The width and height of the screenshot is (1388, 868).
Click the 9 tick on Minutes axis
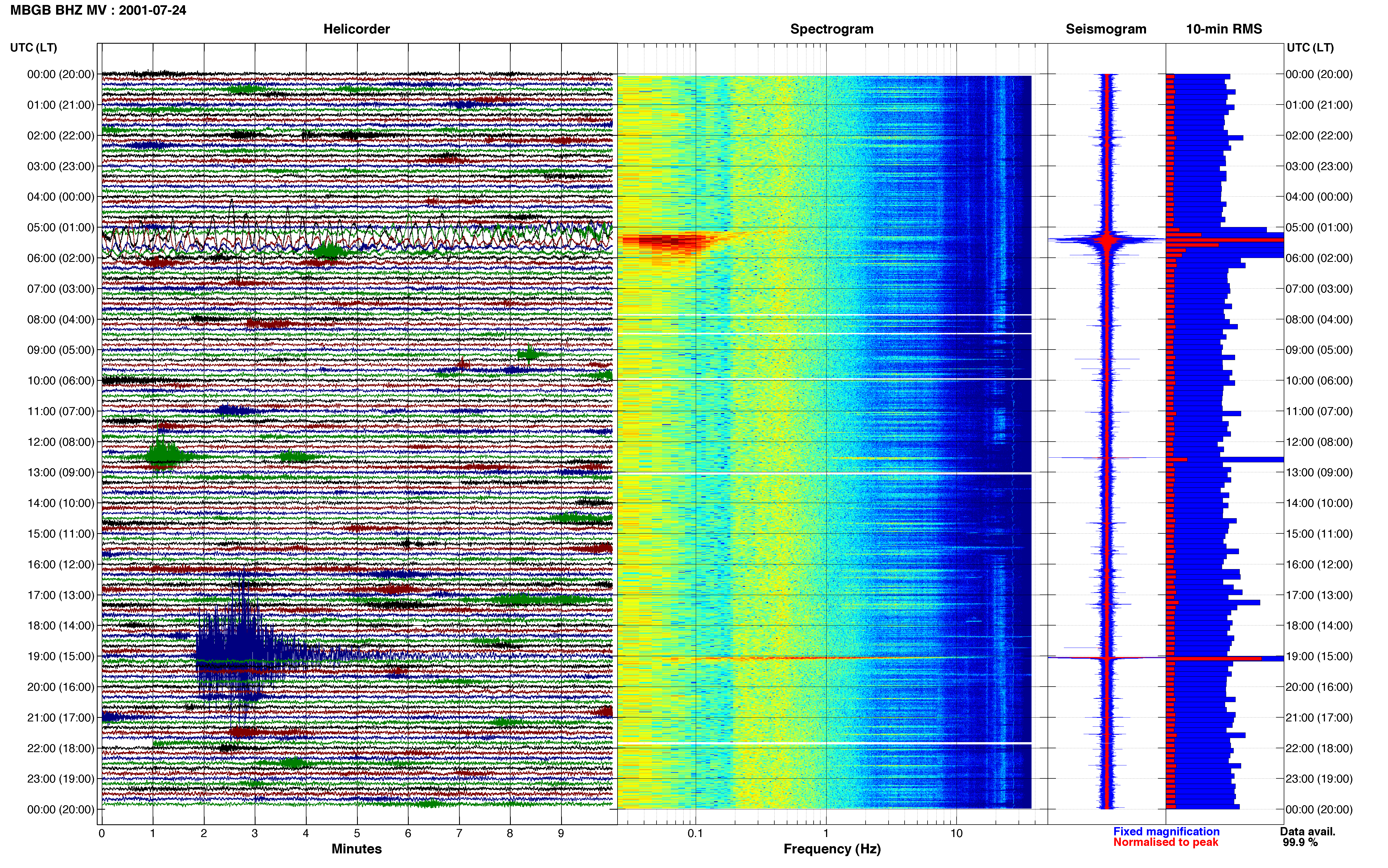(561, 833)
